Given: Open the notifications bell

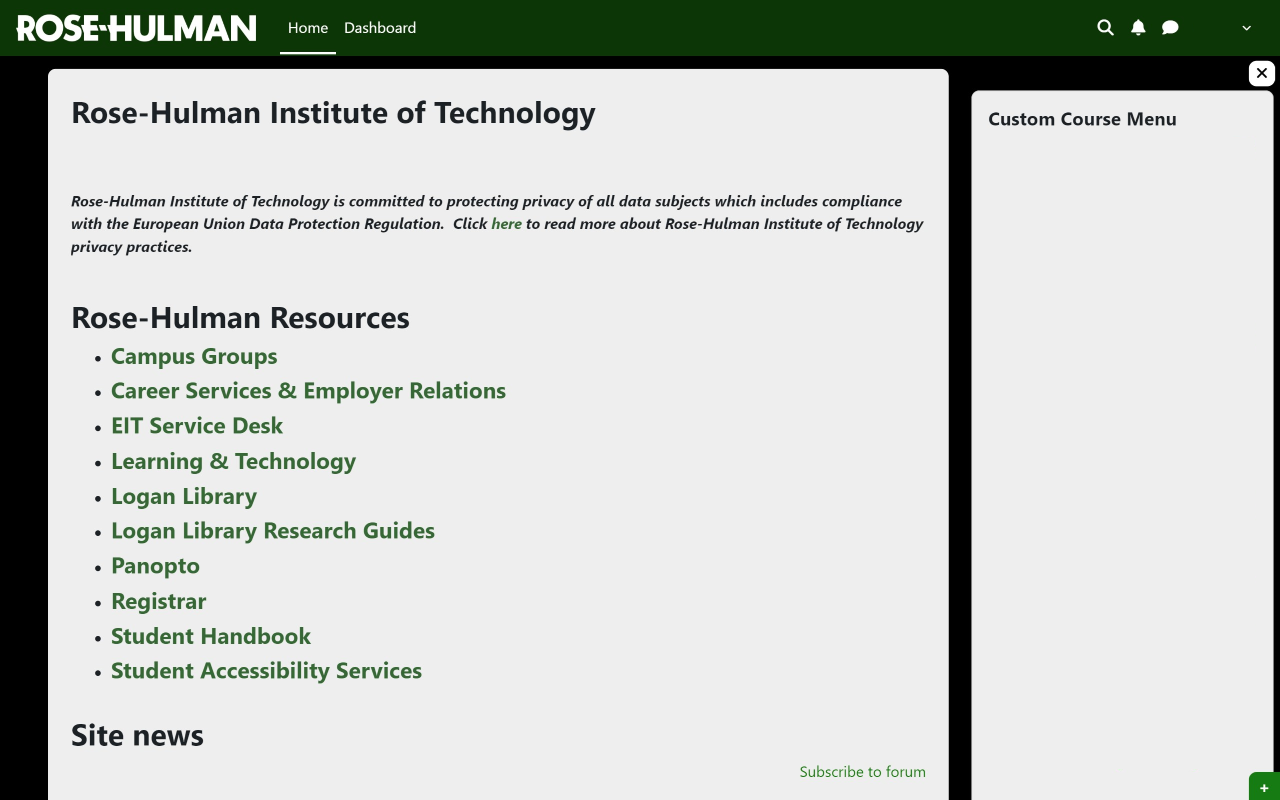Looking at the screenshot, I should (x=1138, y=28).
